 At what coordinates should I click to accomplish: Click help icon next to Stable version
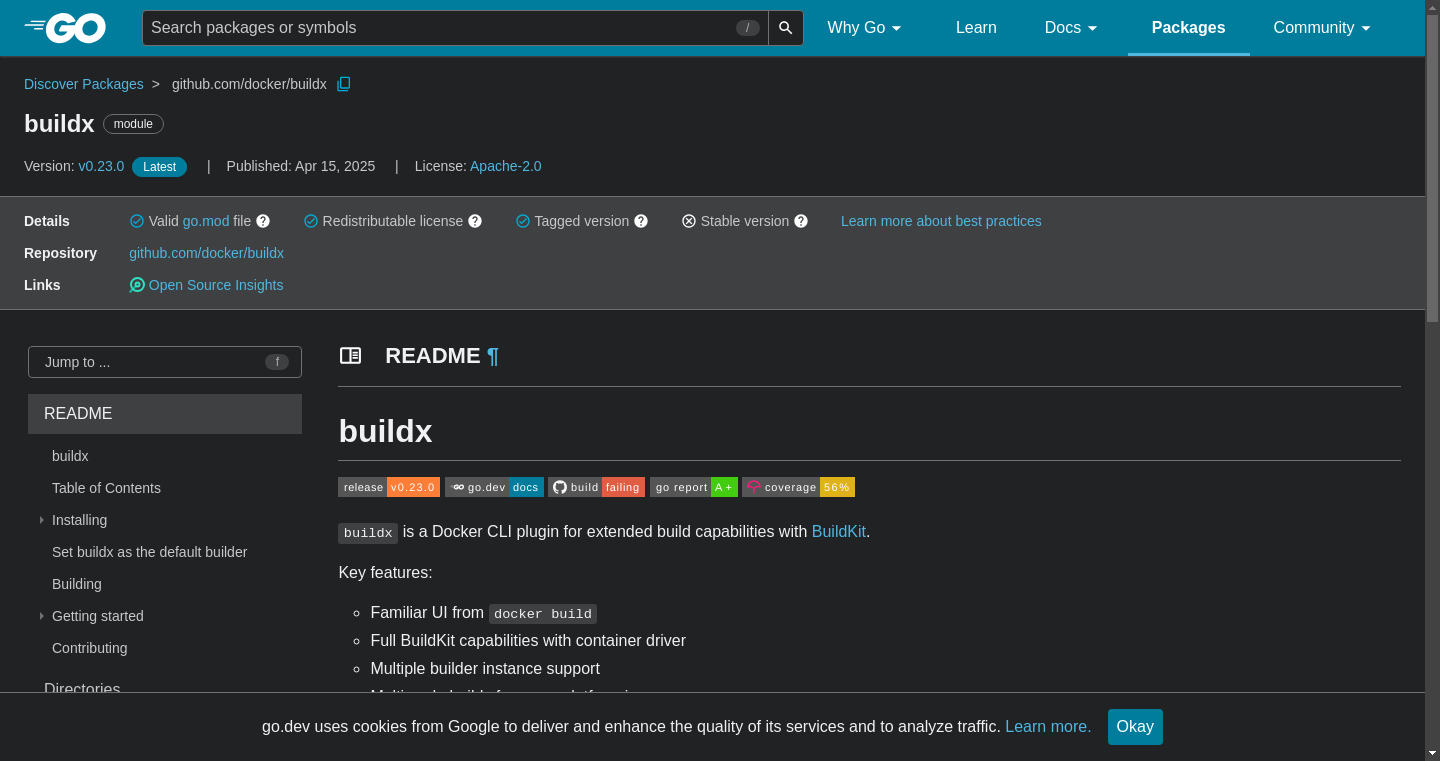coord(801,221)
